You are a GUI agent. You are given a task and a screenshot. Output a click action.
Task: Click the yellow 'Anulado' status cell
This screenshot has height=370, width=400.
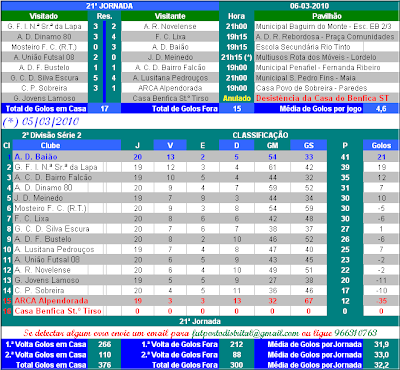(237, 98)
